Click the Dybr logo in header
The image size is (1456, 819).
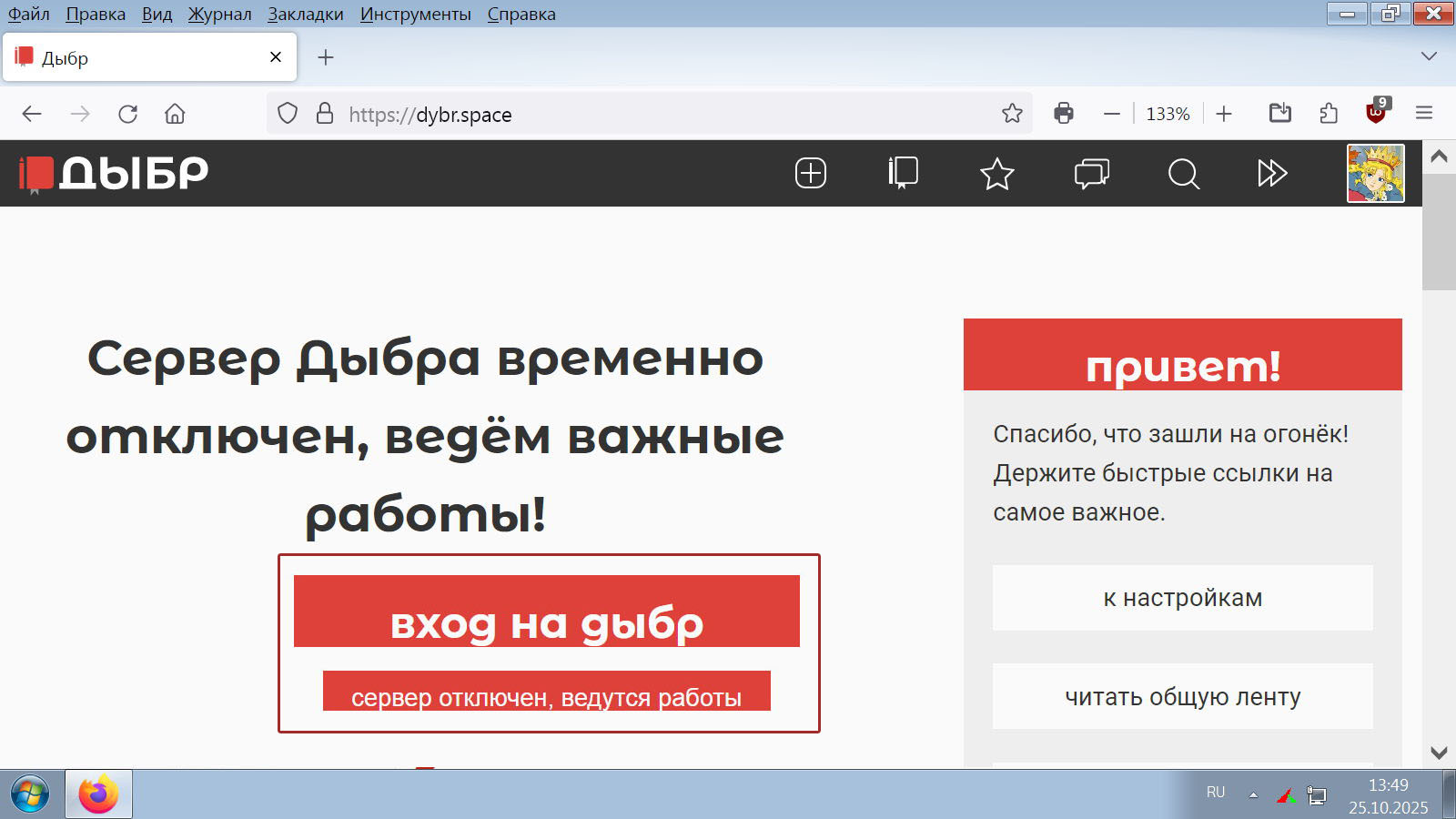(114, 173)
